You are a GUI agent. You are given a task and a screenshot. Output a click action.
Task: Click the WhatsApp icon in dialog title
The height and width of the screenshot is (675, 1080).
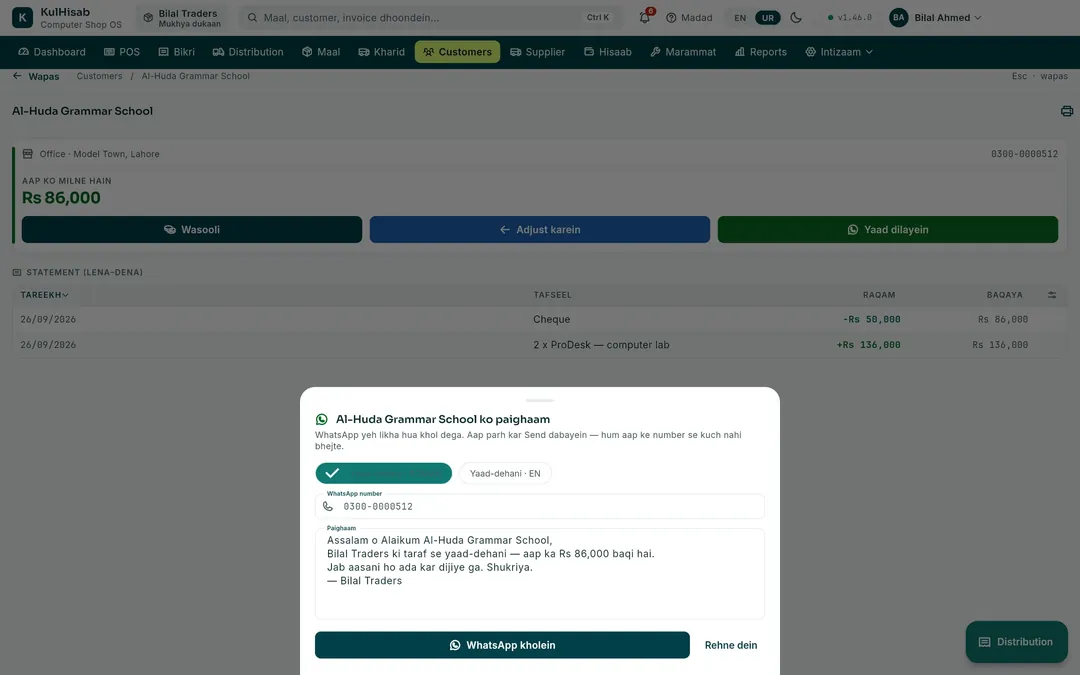[322, 419]
